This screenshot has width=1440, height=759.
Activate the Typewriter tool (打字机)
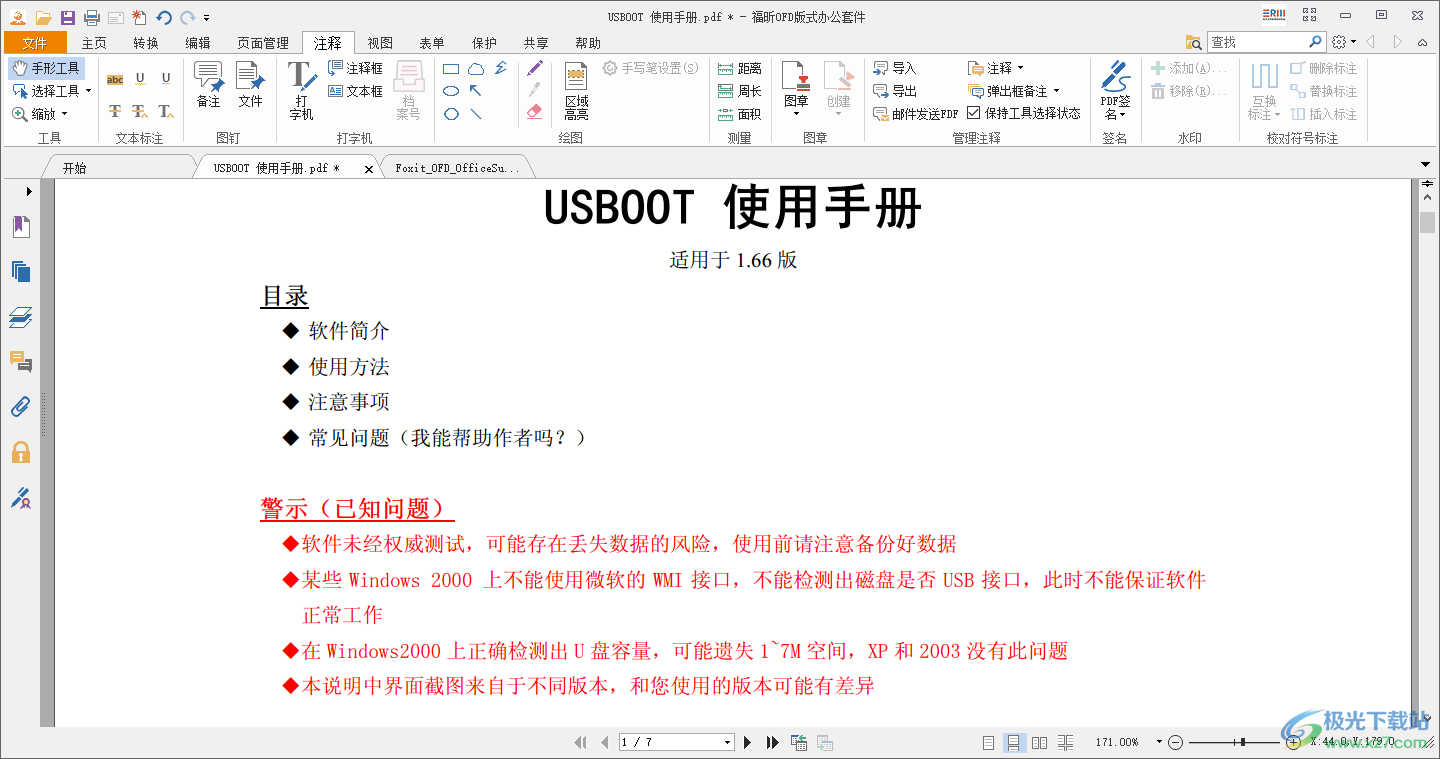(301, 91)
